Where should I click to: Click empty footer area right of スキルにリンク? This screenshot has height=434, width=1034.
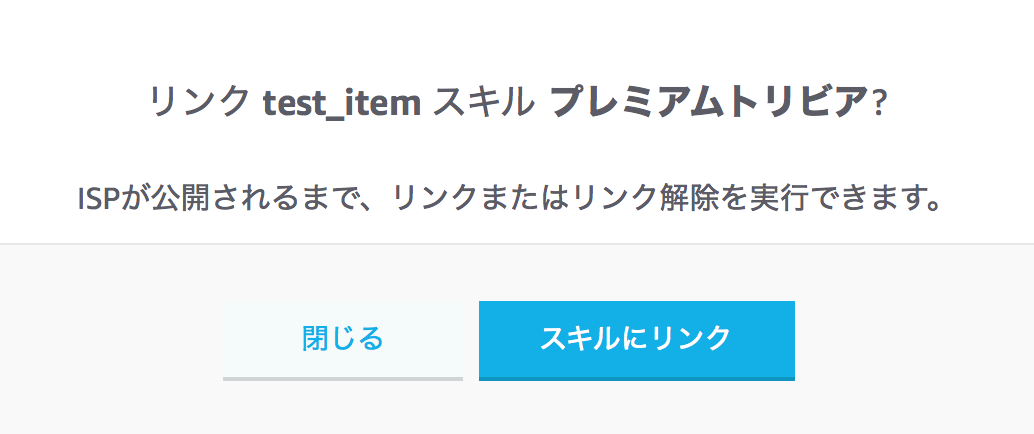coord(910,340)
